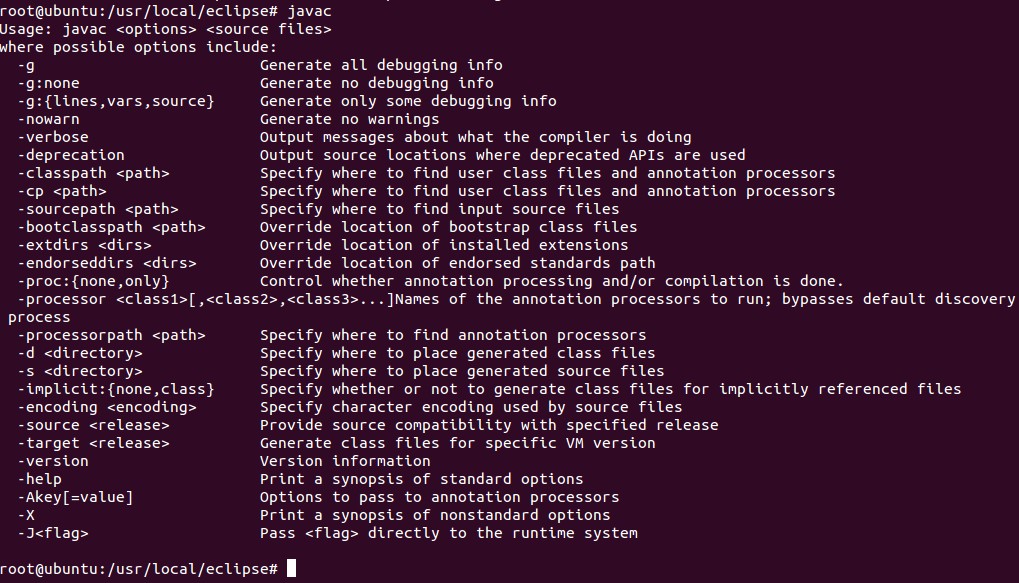Screen dimensions: 1019x583
Task: Click the "-help" option text
Action: (x=40, y=479)
